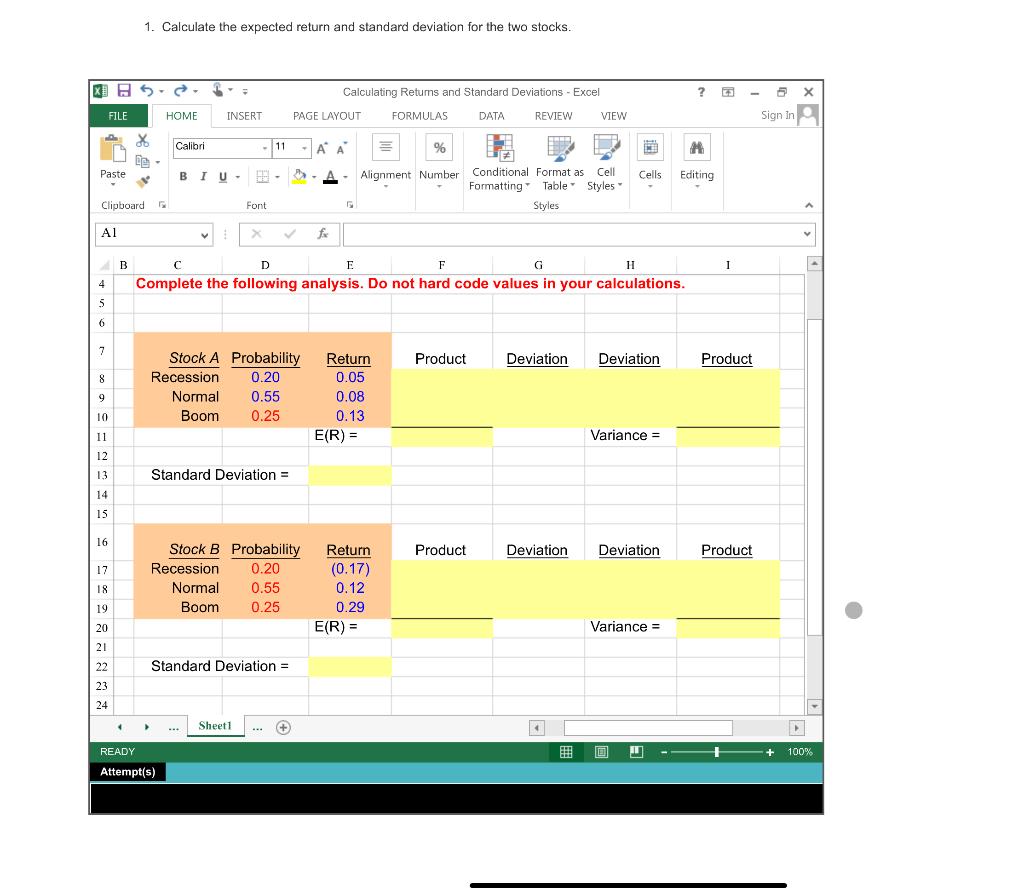Expand the underline style dropdown arrow

pos(238,177)
